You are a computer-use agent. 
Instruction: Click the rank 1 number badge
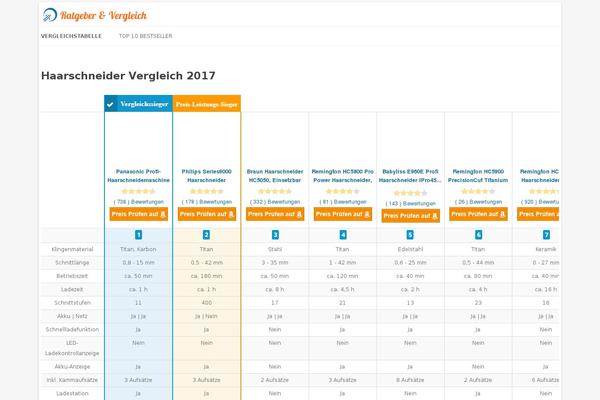tap(139, 235)
